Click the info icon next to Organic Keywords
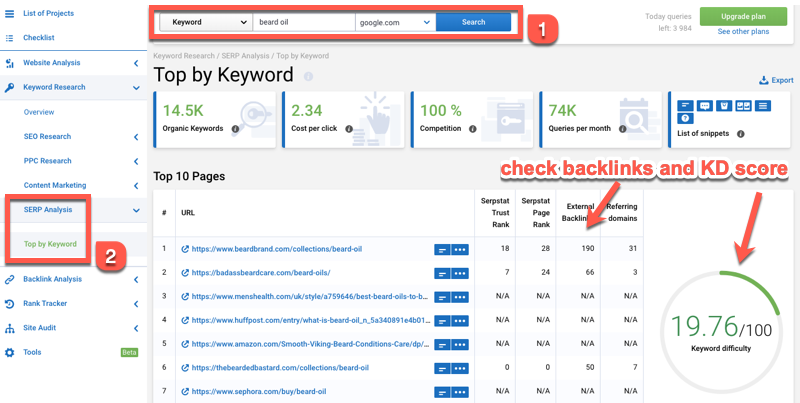The width and height of the screenshot is (800, 403). (235, 129)
